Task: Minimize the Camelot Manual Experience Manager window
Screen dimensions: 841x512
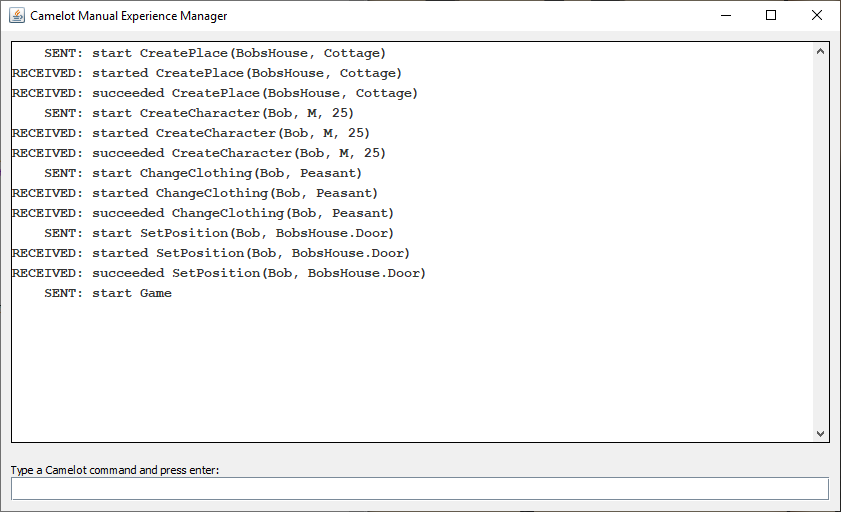Action: 726,16
